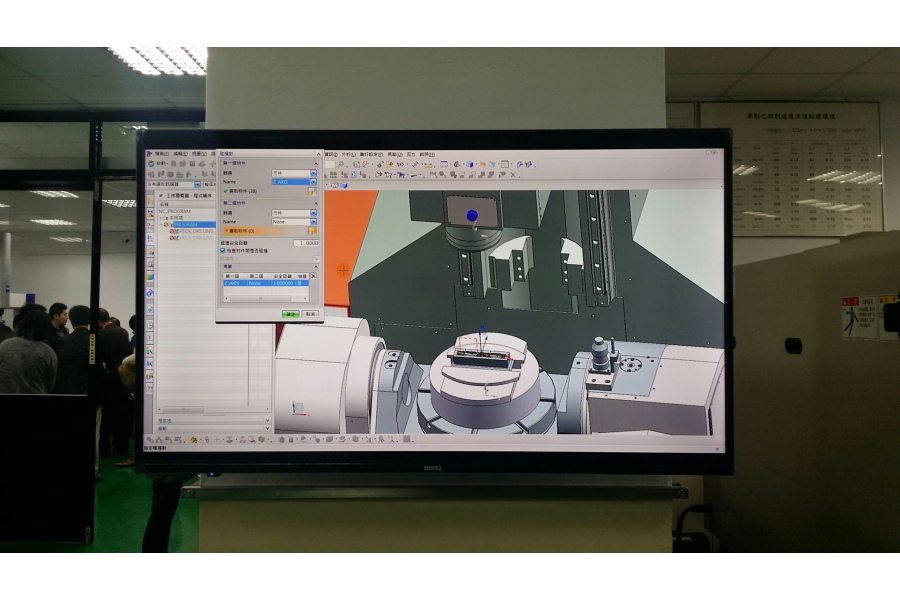Click the New file icon beside Start
The image size is (900, 600).
(x=173, y=164)
